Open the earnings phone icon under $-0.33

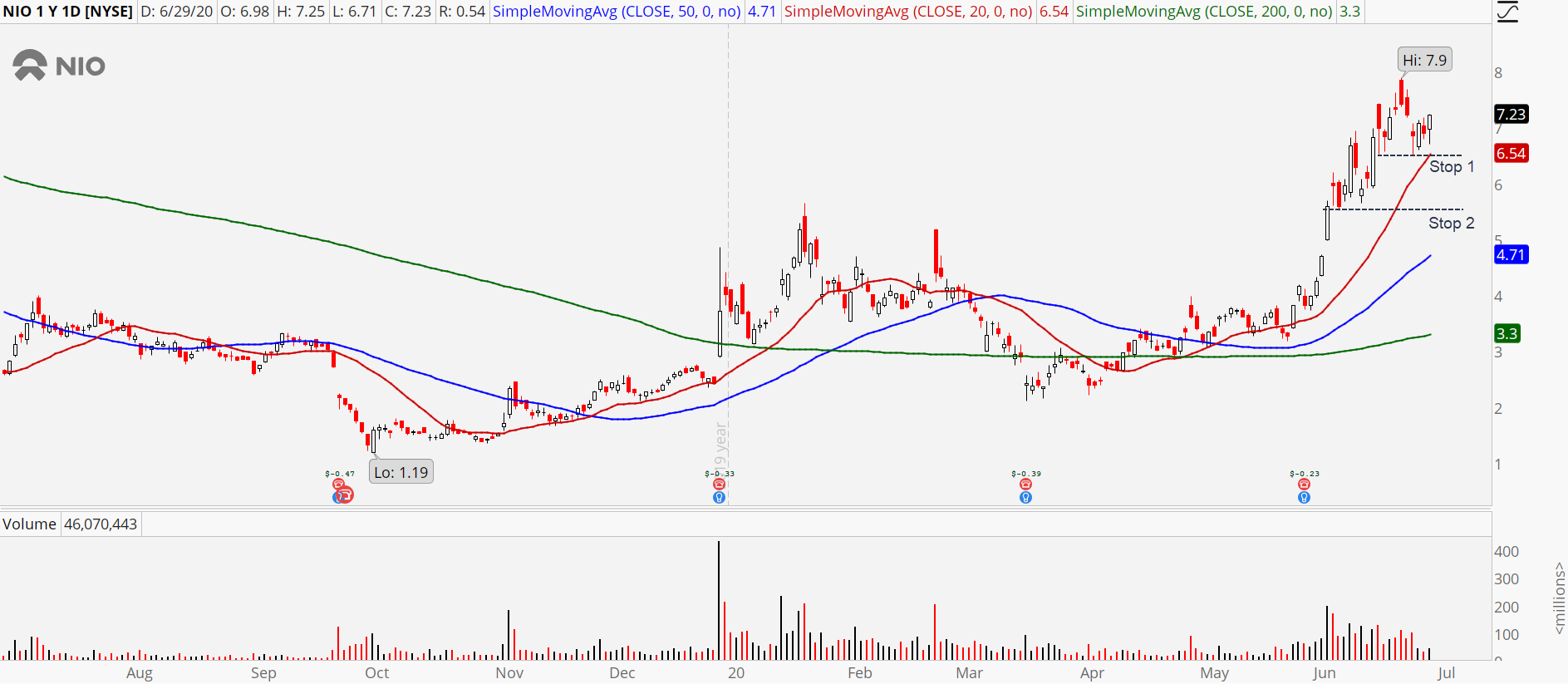pos(720,485)
